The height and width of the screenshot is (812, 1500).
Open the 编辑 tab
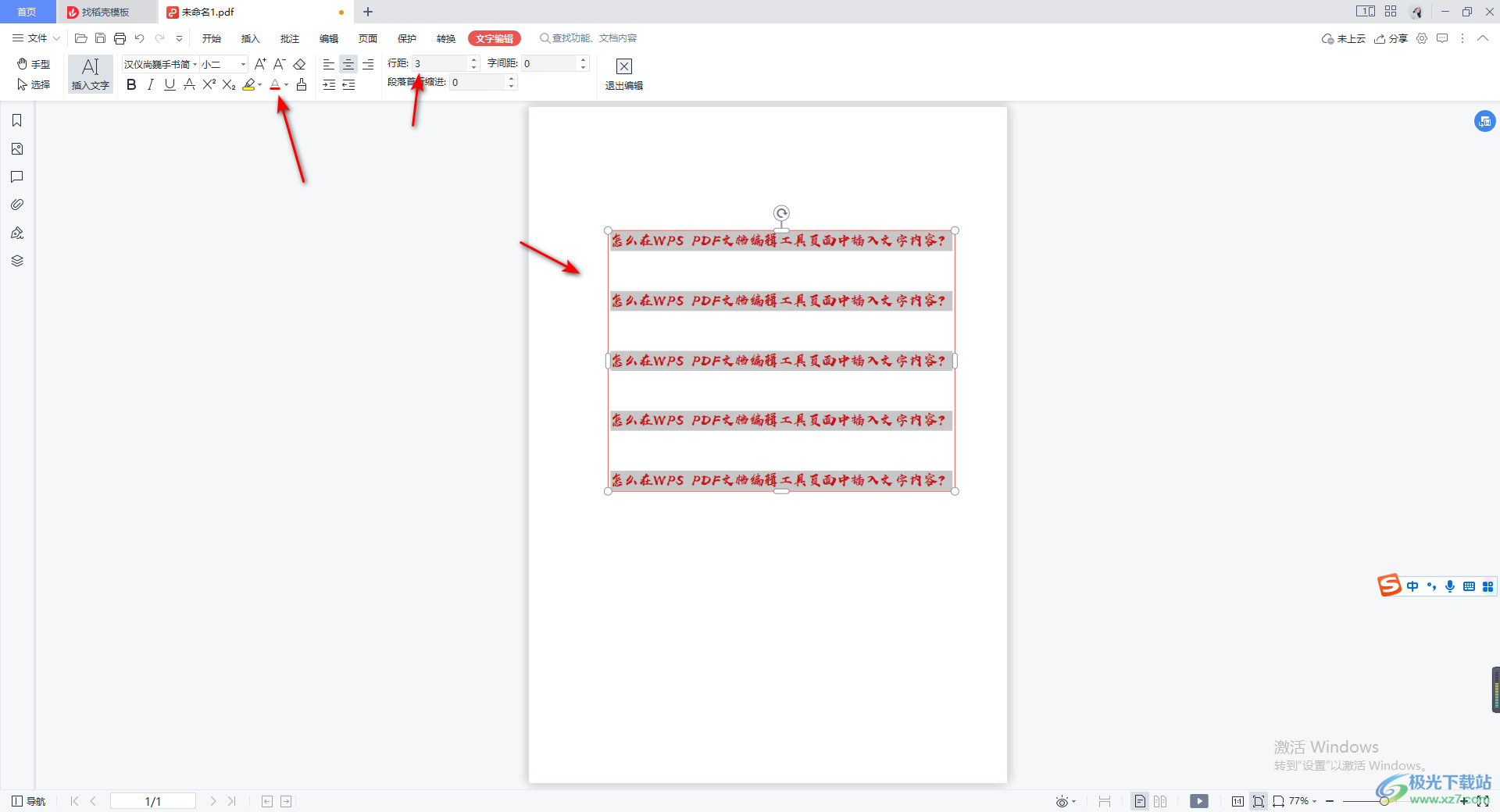point(329,38)
